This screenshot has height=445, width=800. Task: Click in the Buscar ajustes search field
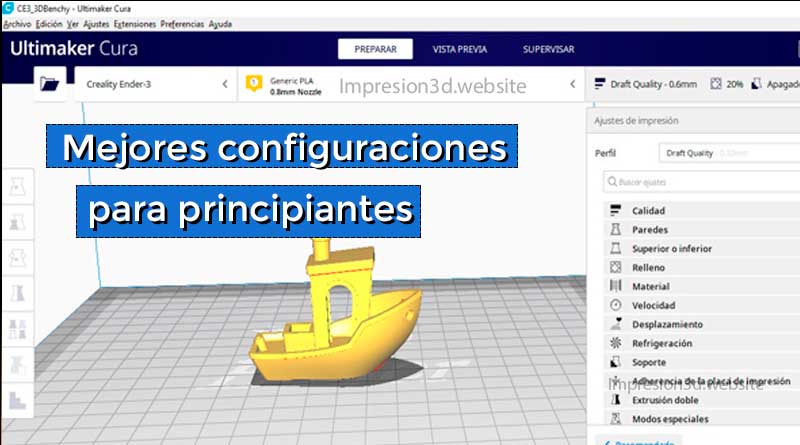point(702,182)
